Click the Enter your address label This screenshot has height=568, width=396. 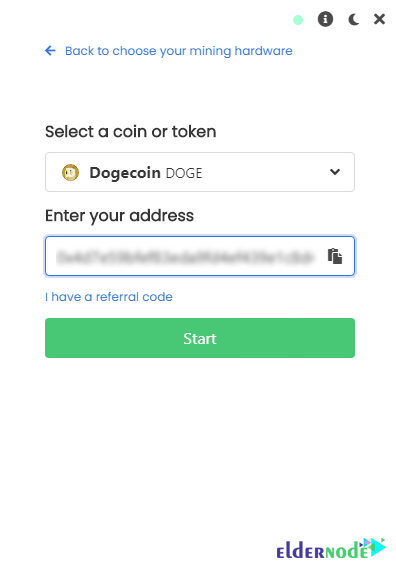pyautogui.click(x=119, y=216)
